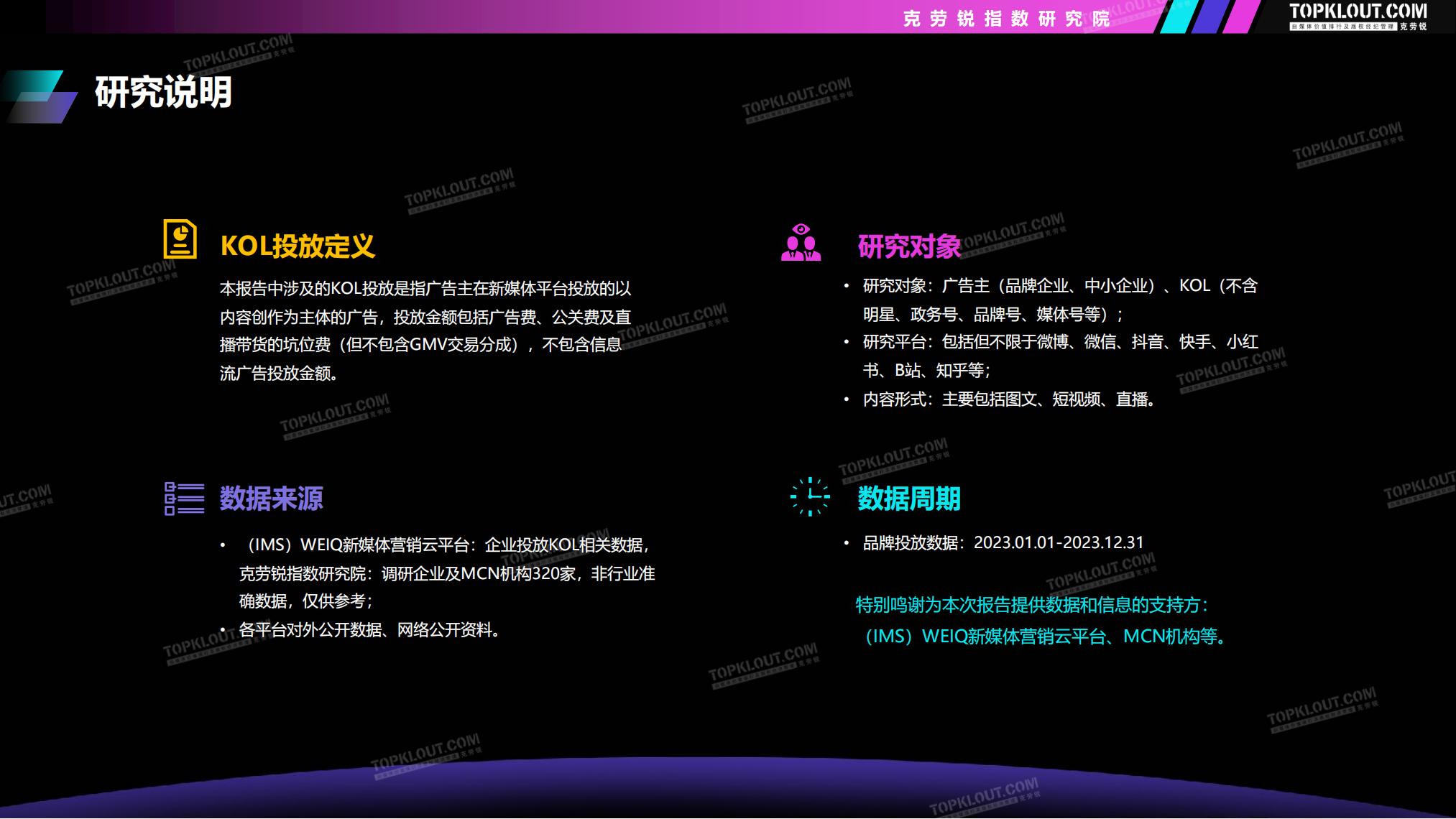
Task: Click the line mentioning MCN机构320家
Action: (446, 573)
